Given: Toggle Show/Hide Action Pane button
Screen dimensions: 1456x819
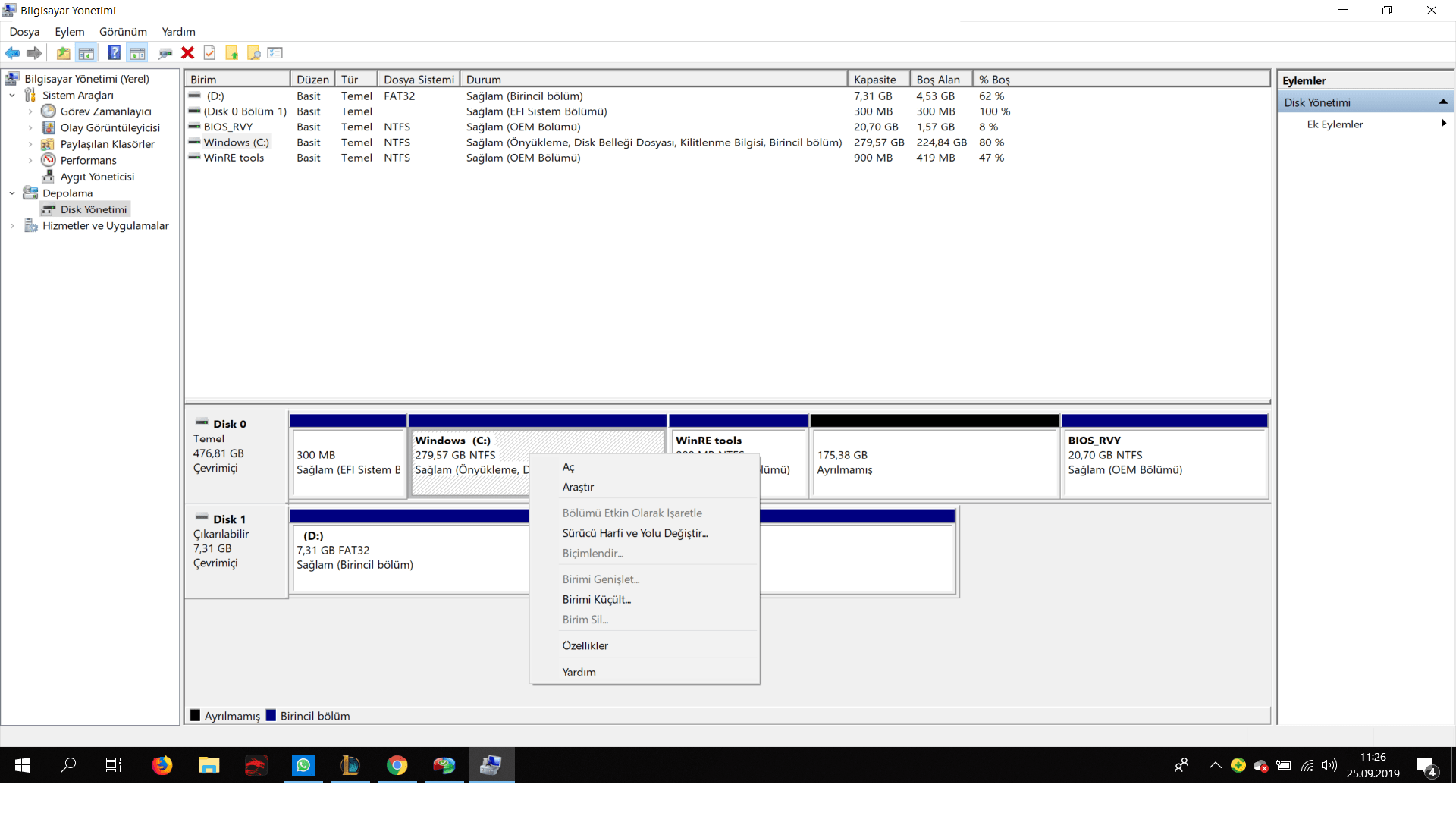Looking at the screenshot, I should (x=137, y=53).
